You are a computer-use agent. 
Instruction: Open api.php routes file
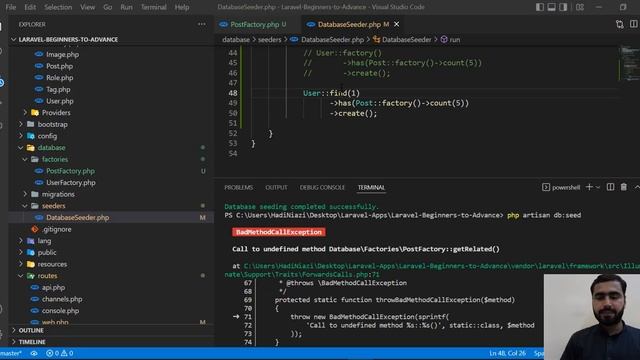pos(53,287)
